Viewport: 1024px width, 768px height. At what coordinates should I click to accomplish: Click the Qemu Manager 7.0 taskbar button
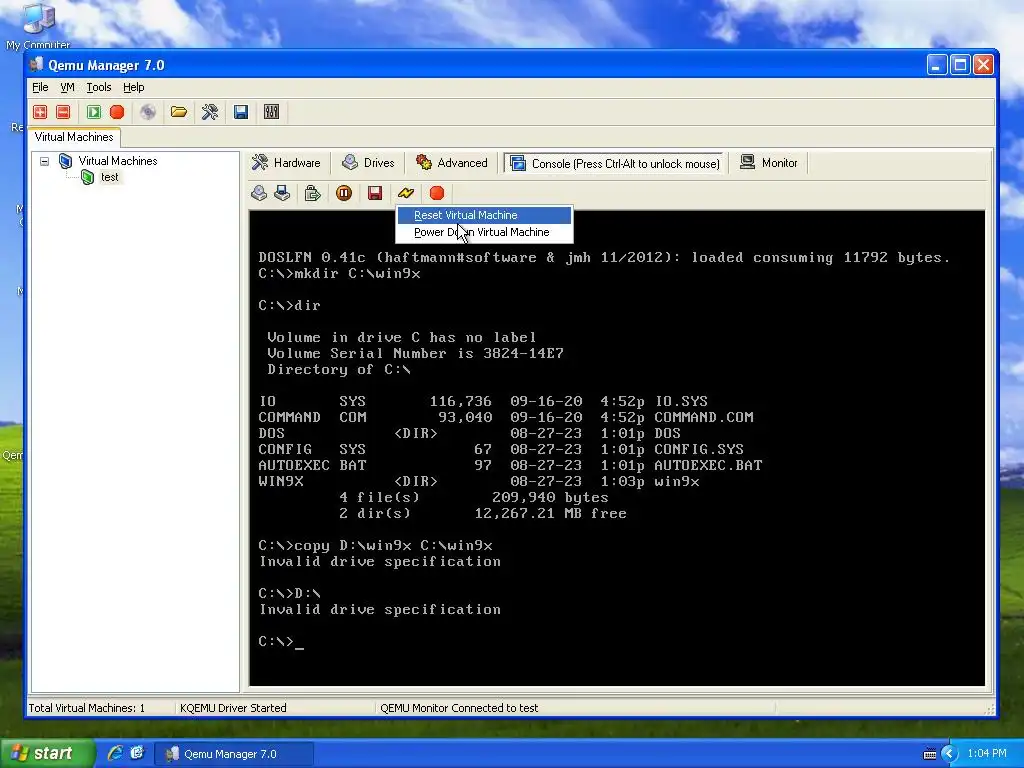233,754
